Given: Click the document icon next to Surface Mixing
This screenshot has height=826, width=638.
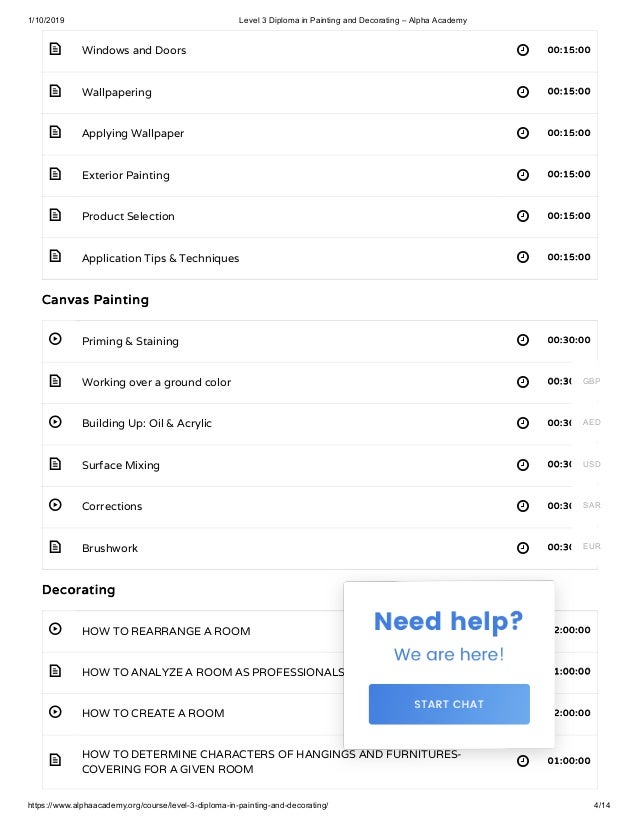Looking at the screenshot, I should [x=55, y=464].
